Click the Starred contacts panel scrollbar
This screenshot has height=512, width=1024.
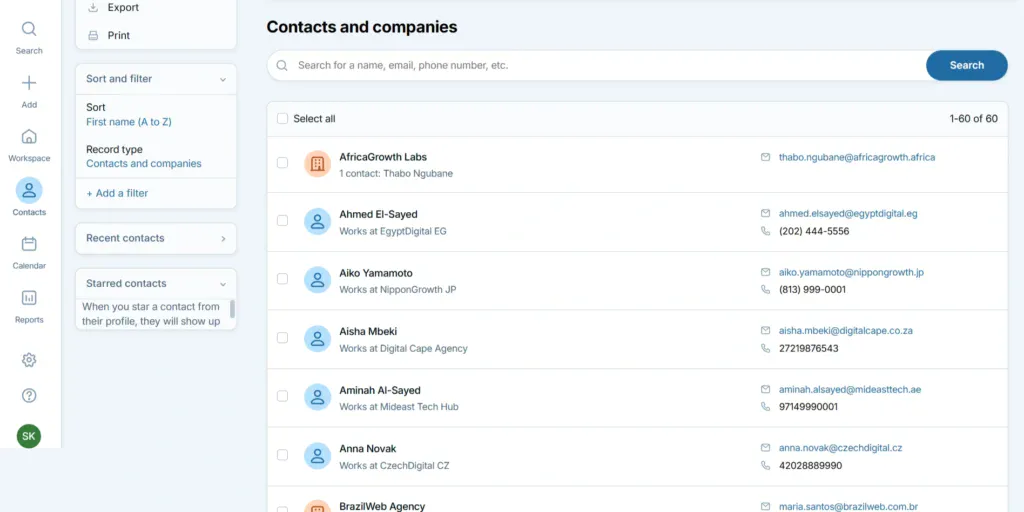point(232,309)
